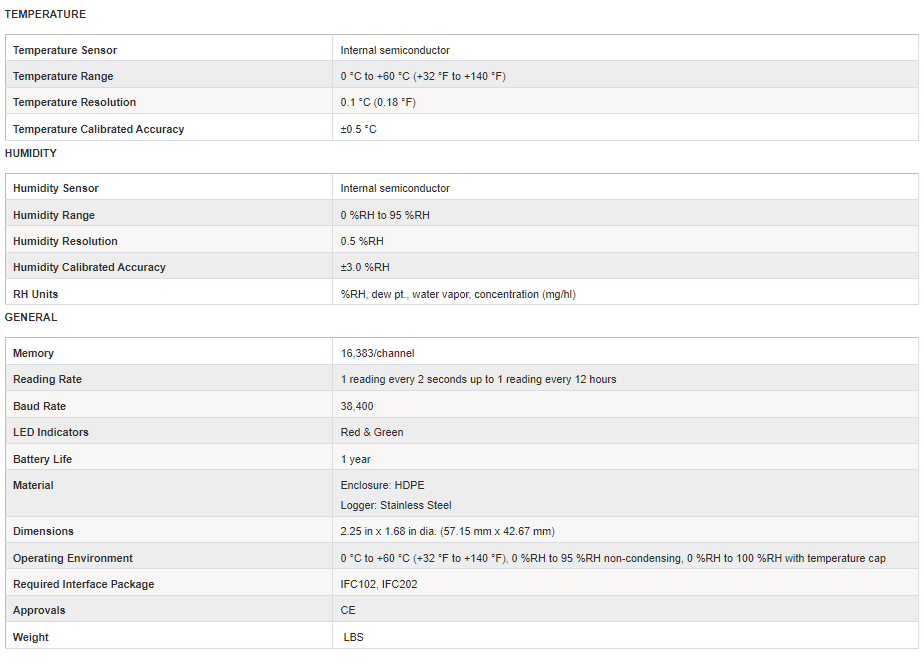Select the Humidity Range label
924x668 pixels.
54,215
